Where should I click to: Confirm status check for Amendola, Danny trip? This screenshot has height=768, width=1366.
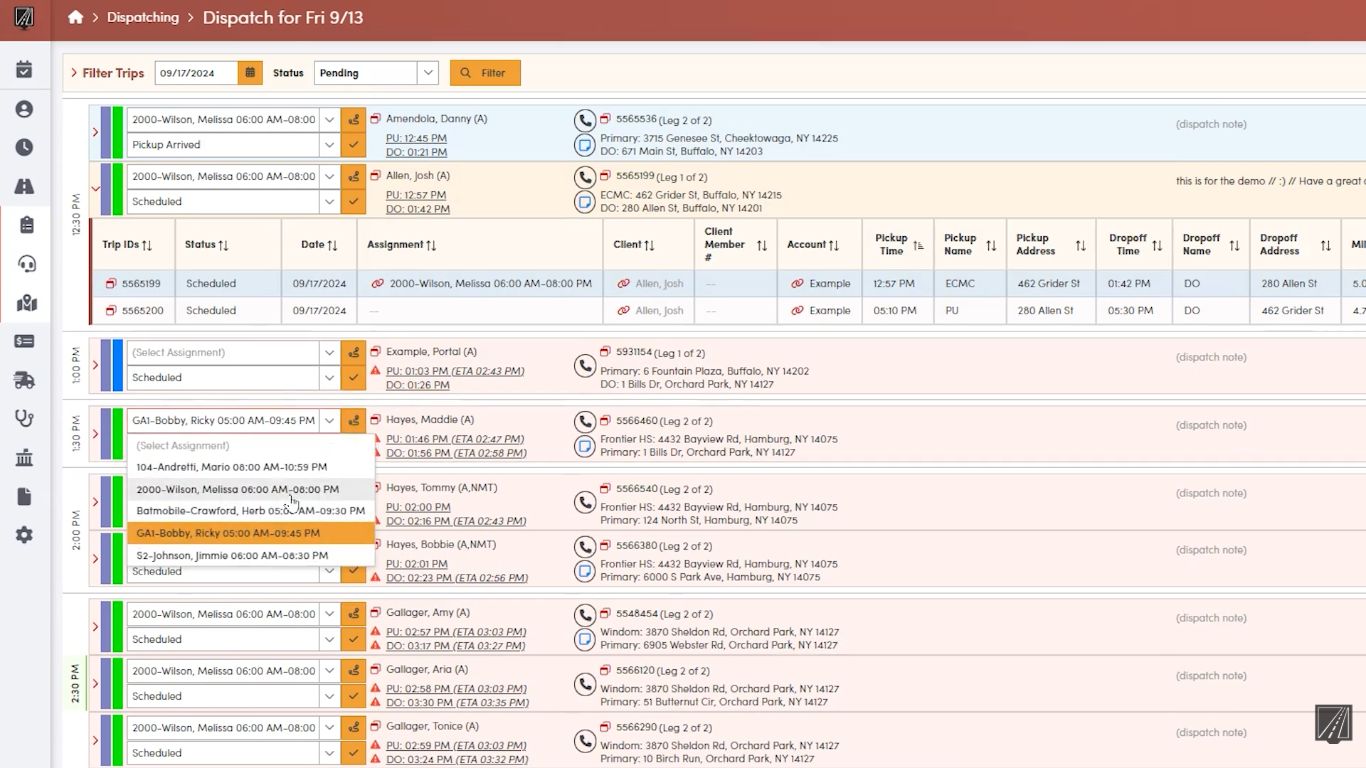tap(353, 145)
